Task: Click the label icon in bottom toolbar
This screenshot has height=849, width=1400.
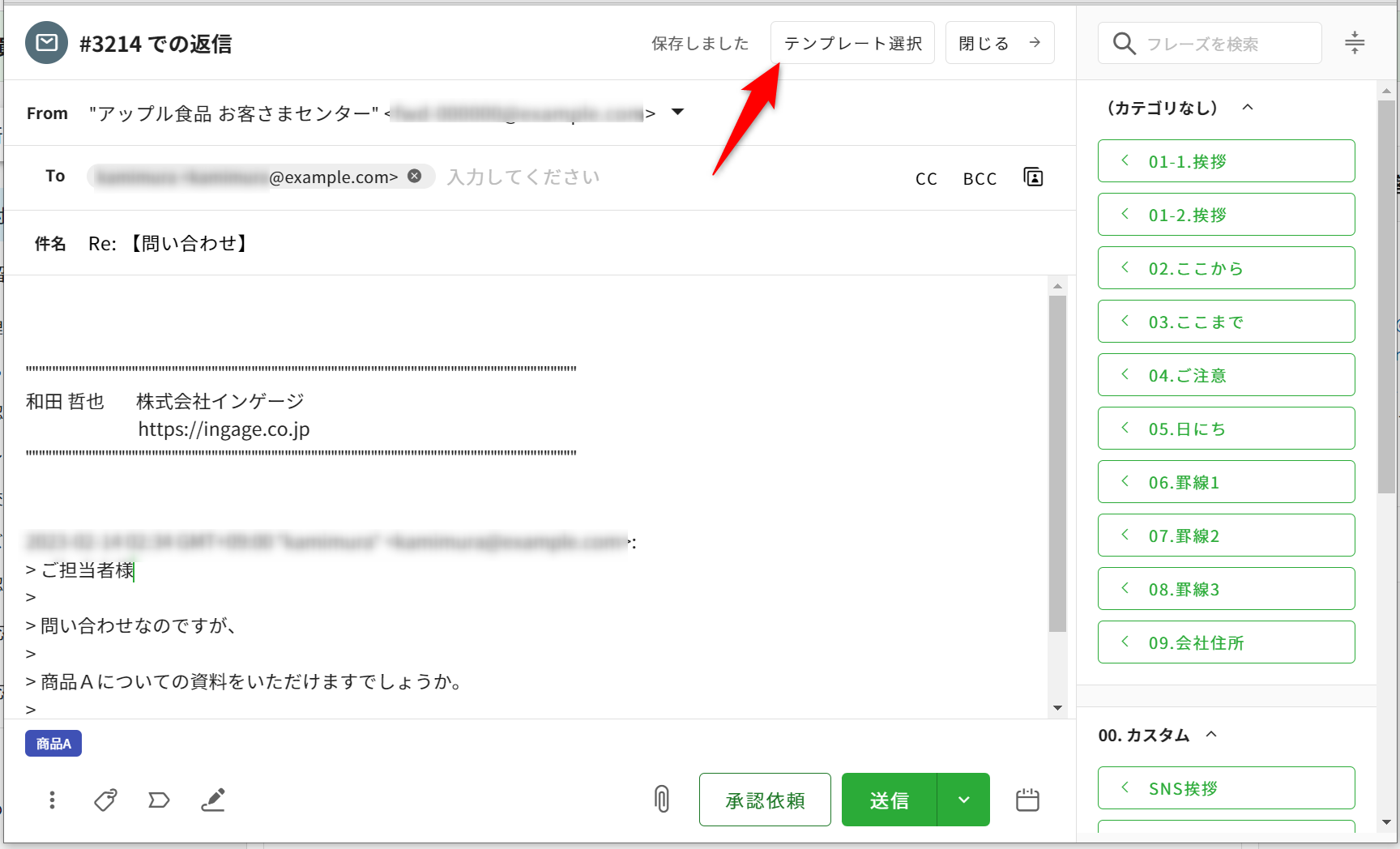Action: point(159,800)
